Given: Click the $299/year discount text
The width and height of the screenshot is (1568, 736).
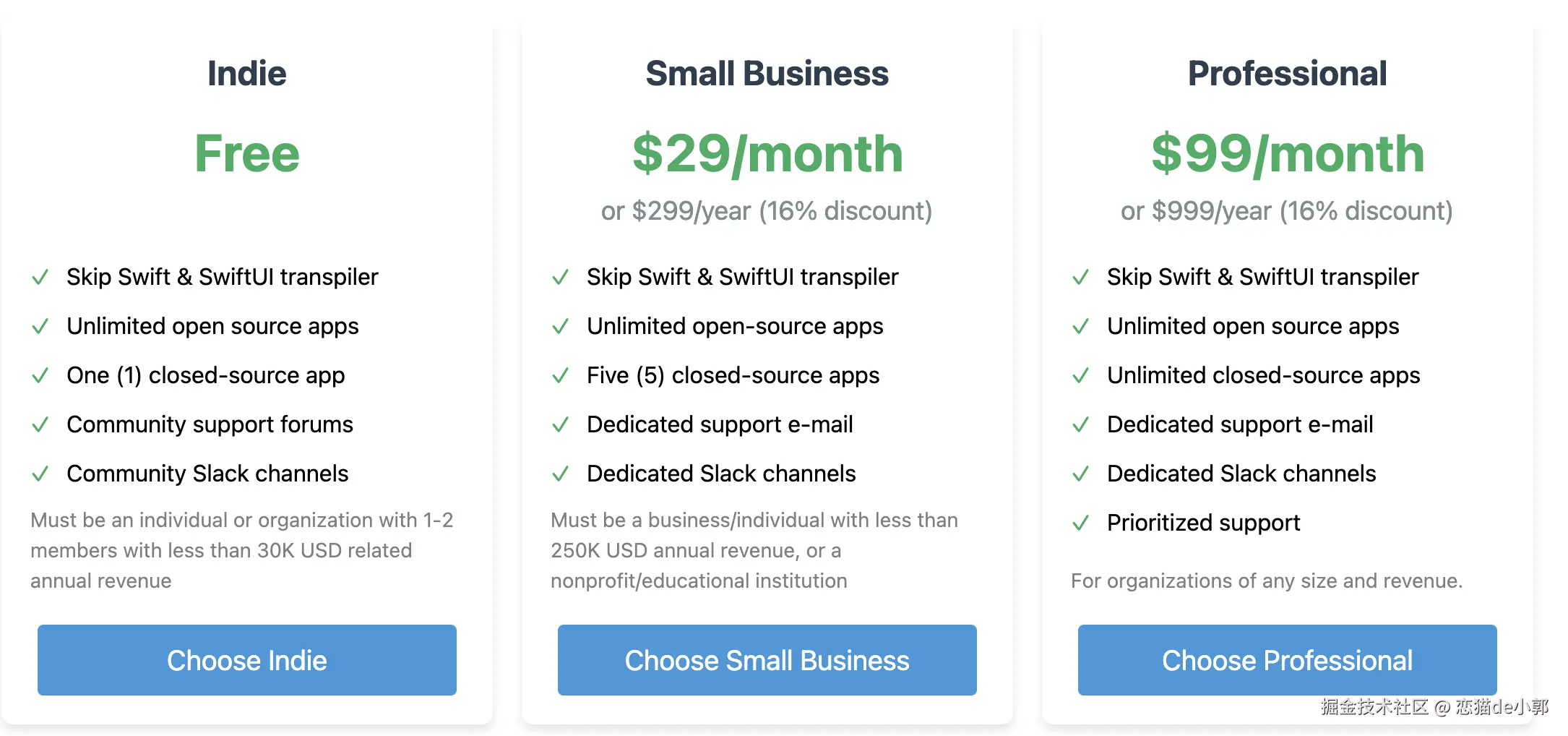Looking at the screenshot, I should [767, 211].
